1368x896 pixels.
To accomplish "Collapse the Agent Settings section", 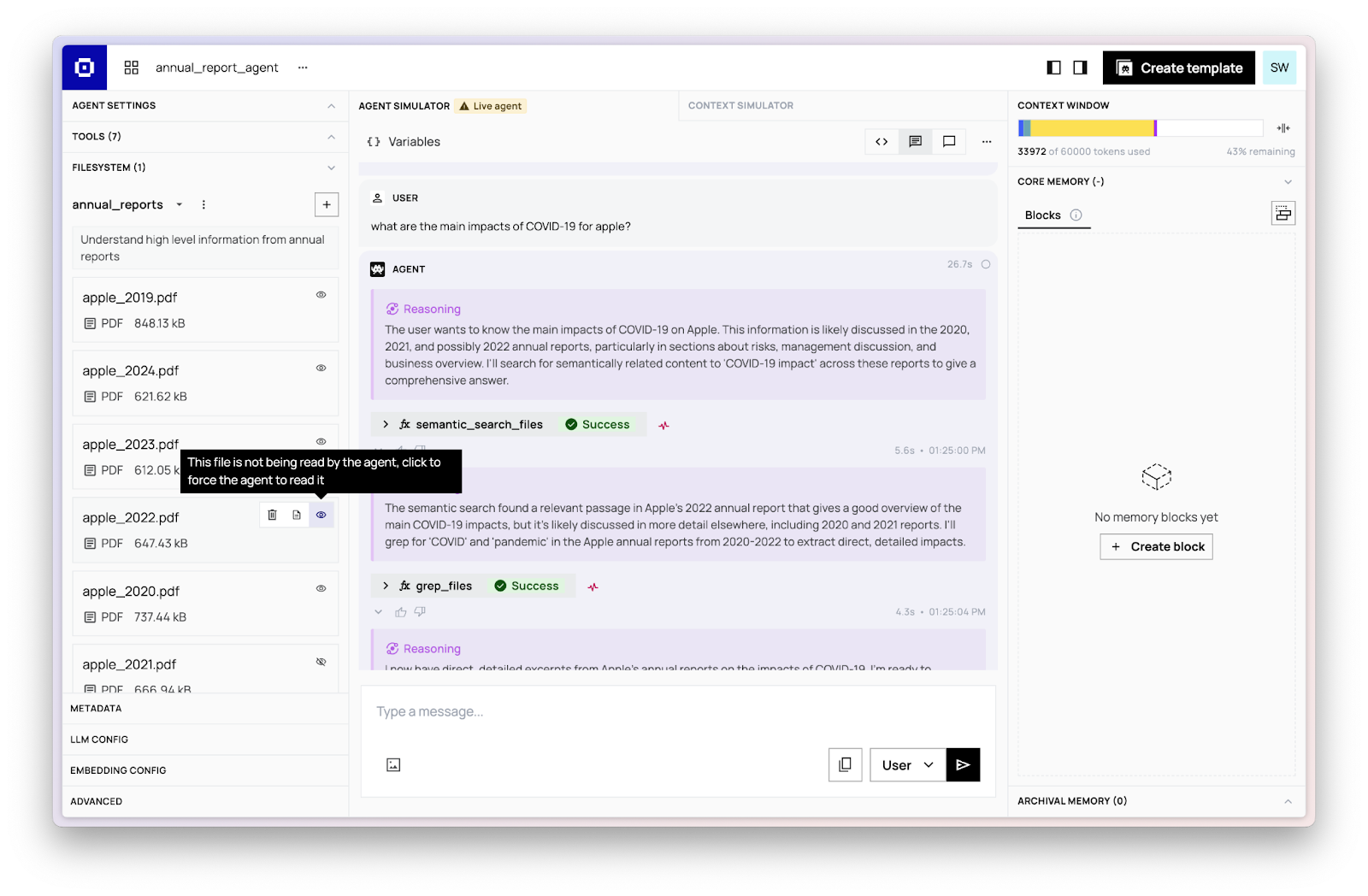I will pos(331,106).
